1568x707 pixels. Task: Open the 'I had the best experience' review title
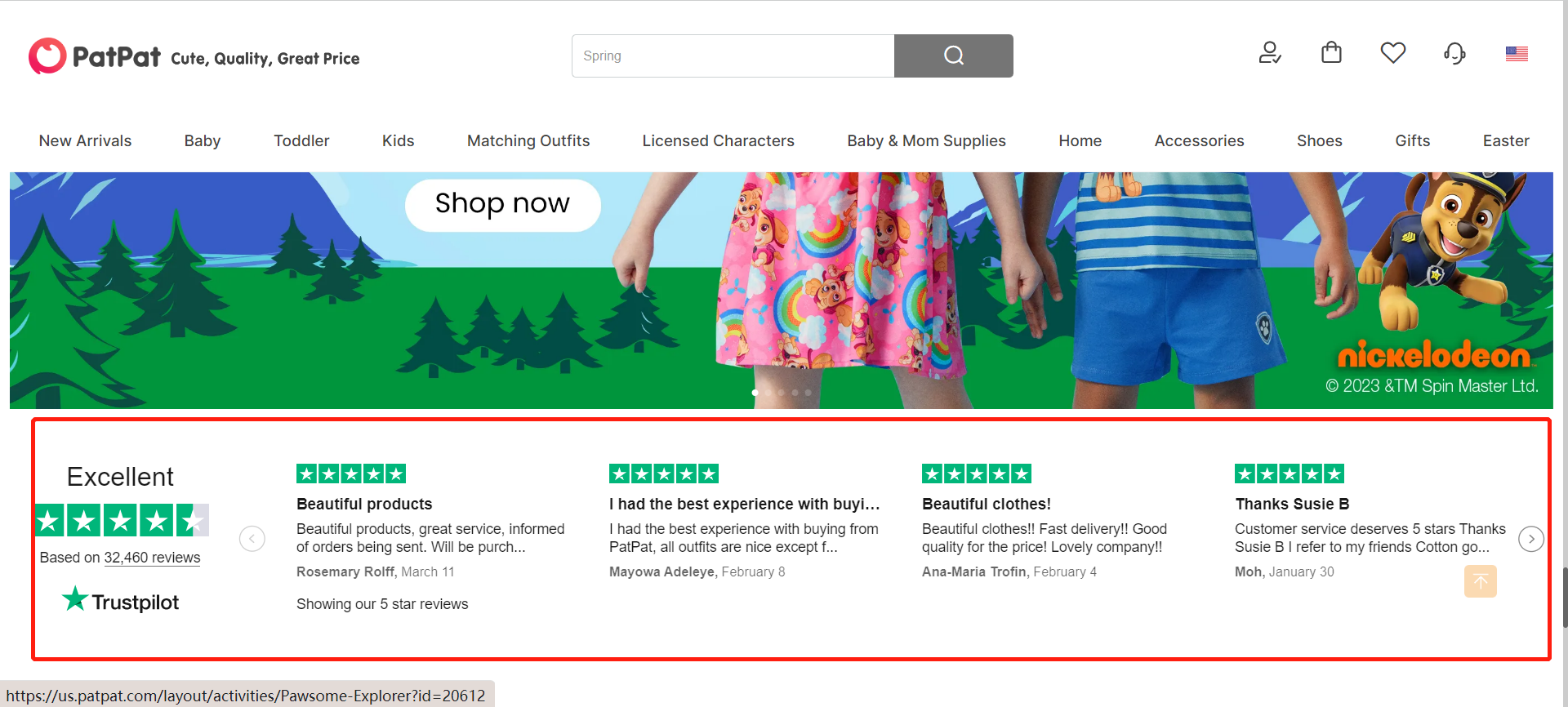point(744,504)
